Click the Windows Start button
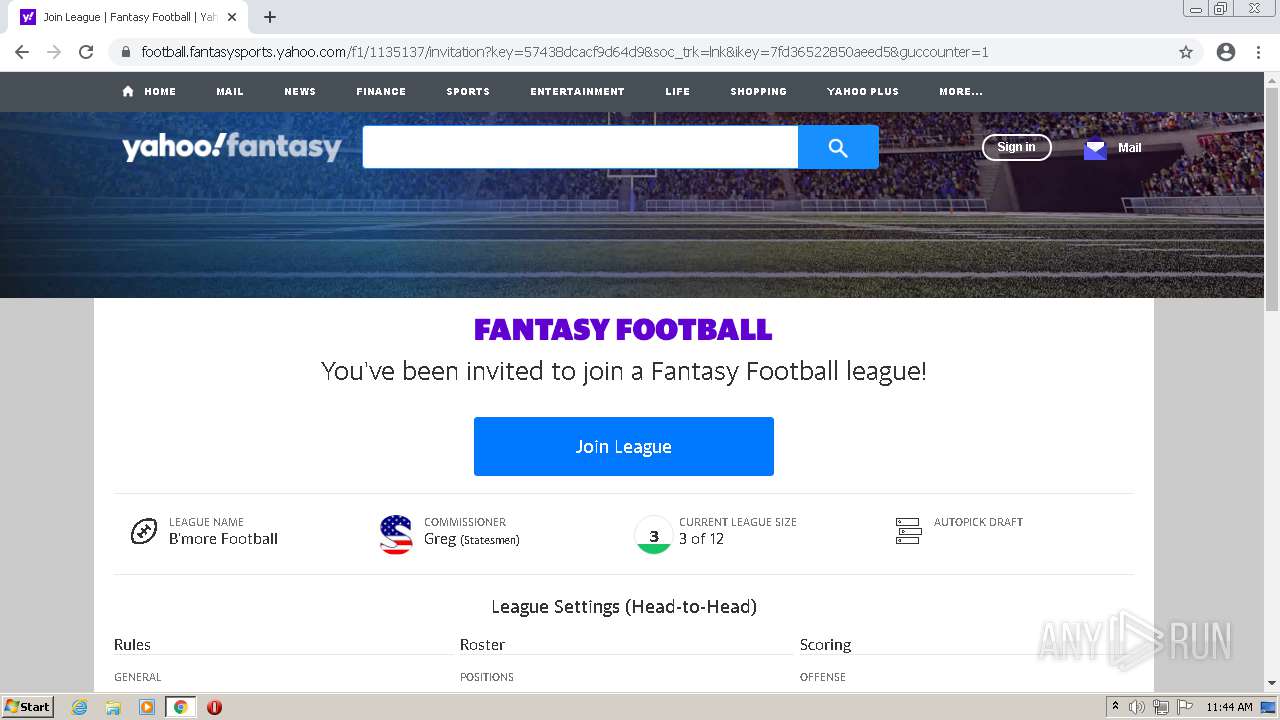The image size is (1280, 720). [x=27, y=706]
